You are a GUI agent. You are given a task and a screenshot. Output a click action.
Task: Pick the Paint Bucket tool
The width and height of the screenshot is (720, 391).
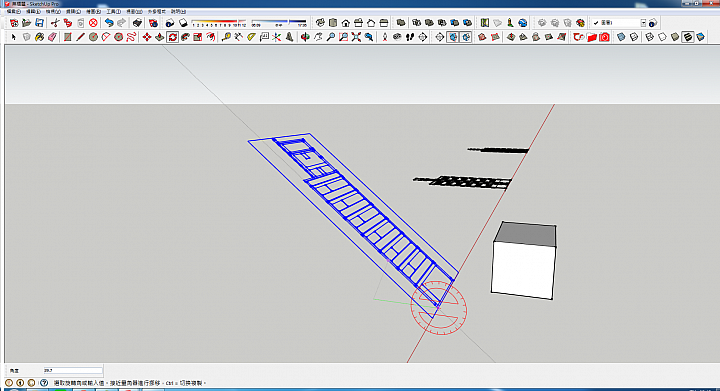pos(39,37)
